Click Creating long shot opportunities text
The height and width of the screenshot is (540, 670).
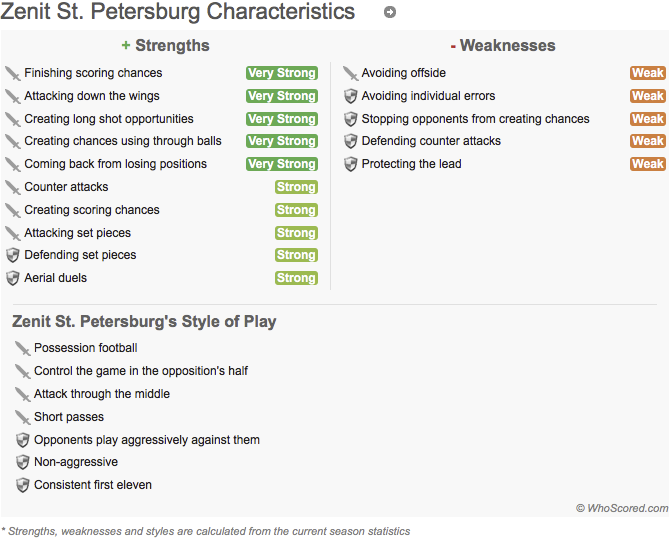click(x=109, y=119)
